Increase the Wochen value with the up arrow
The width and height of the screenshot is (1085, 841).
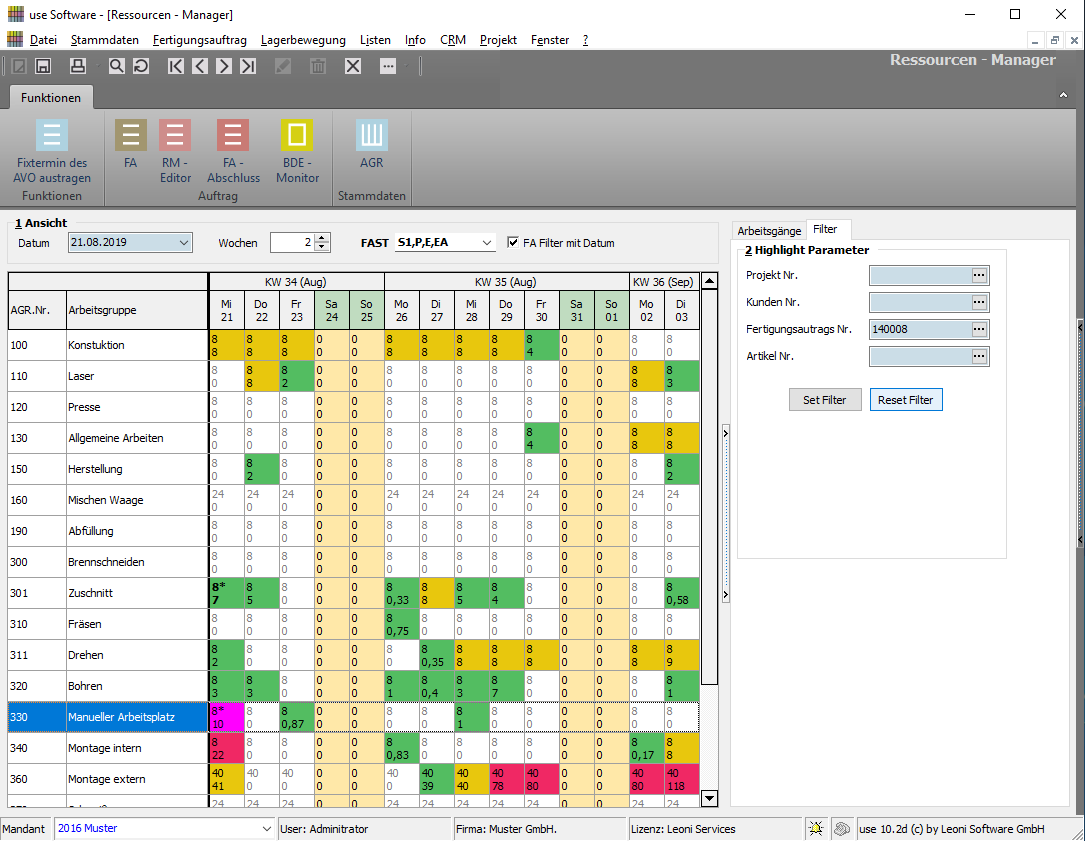pyautogui.click(x=321, y=239)
